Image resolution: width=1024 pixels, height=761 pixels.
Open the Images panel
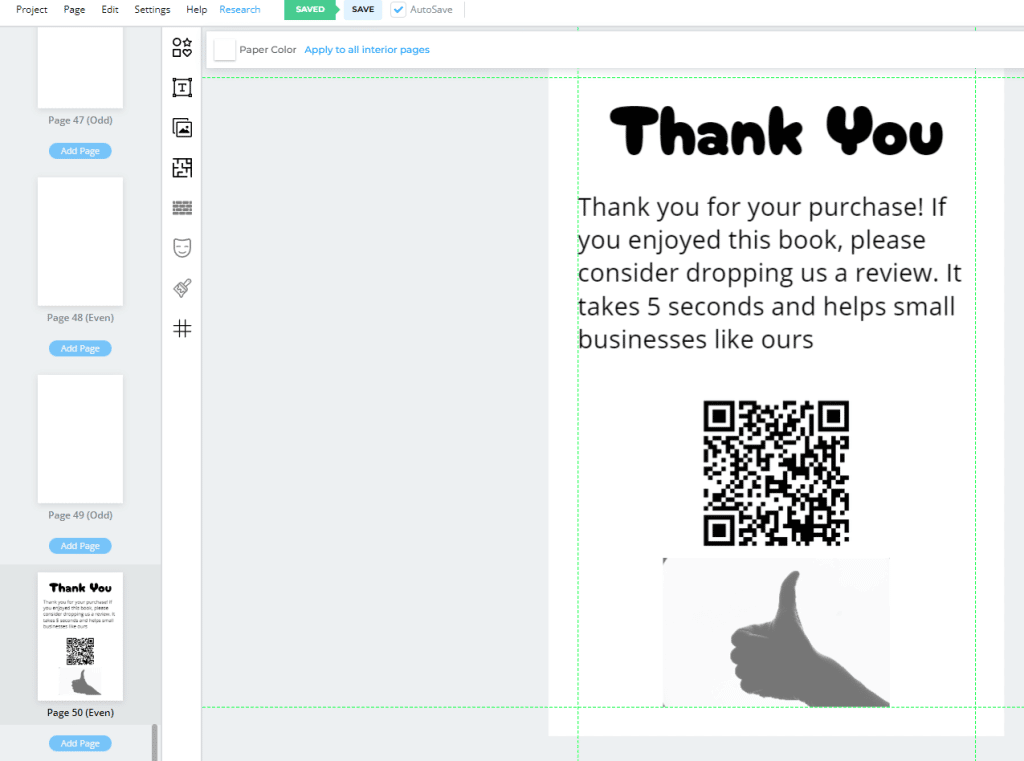point(181,127)
